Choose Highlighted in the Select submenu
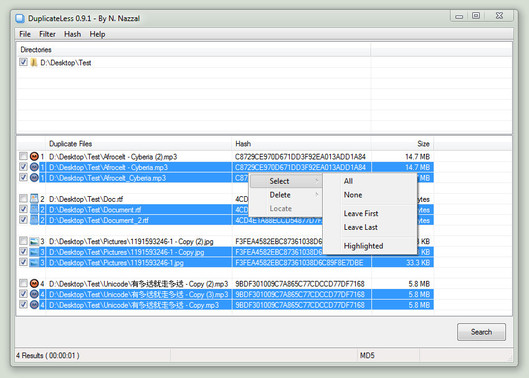The width and height of the screenshot is (529, 378). 370,246
